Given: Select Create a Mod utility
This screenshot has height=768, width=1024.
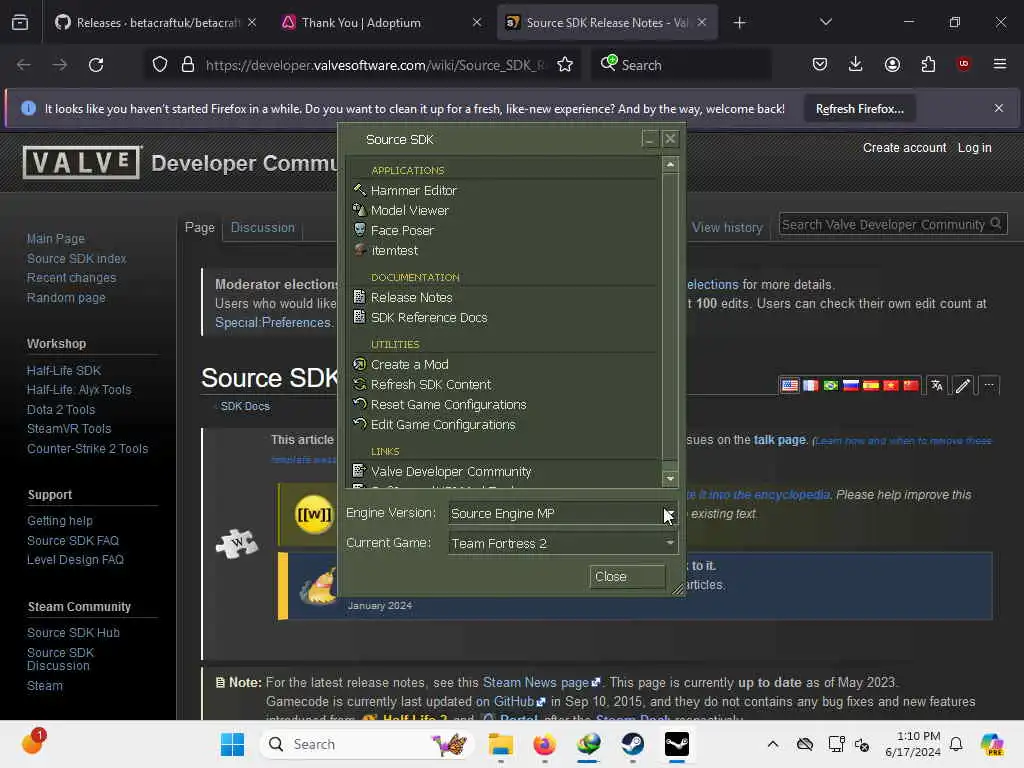Looking at the screenshot, I should 409,364.
